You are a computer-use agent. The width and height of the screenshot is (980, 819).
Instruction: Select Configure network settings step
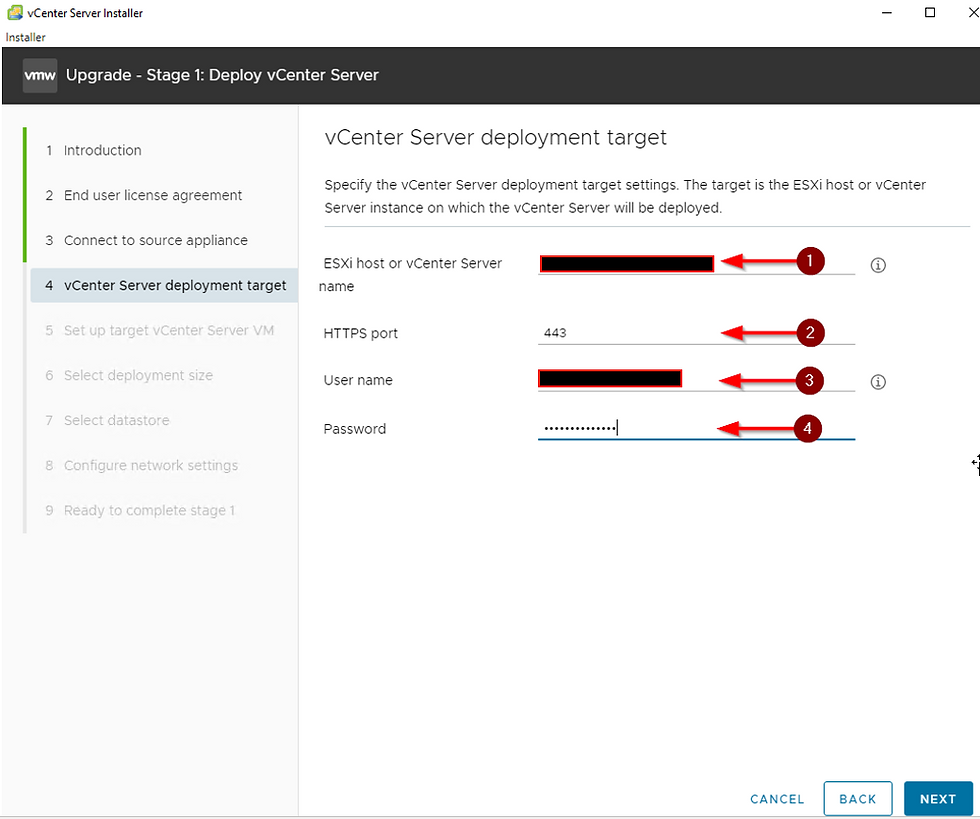click(142, 466)
